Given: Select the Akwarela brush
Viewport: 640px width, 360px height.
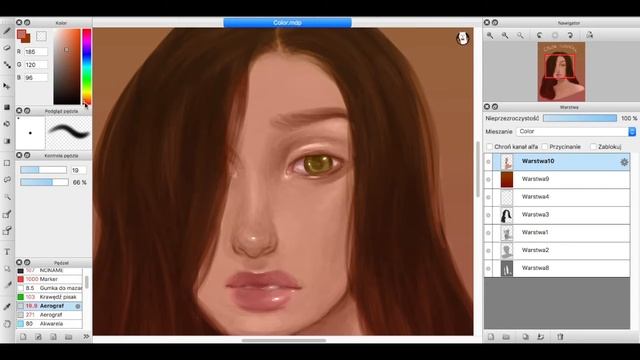Looking at the screenshot, I should coord(49,324).
